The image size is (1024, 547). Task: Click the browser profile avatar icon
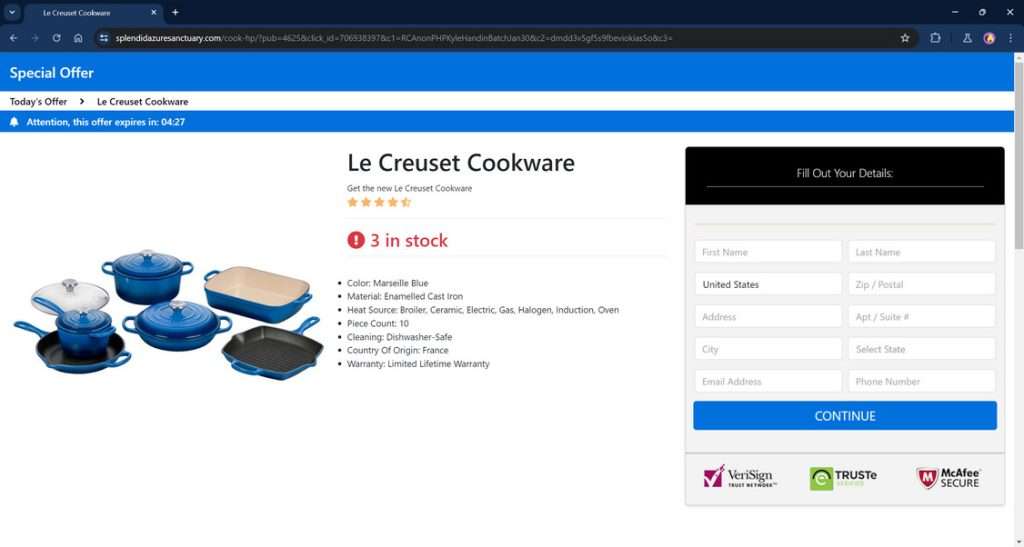[x=989, y=38]
